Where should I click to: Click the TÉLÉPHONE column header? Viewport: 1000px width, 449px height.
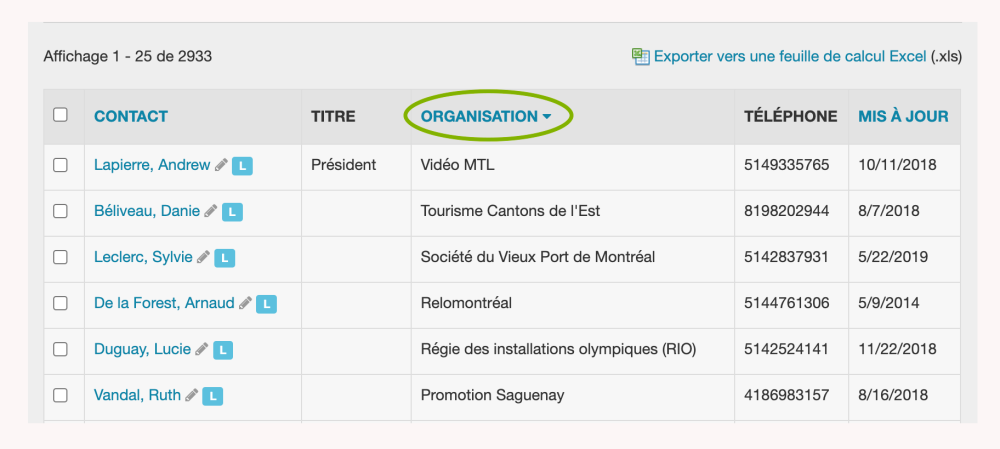(x=790, y=116)
